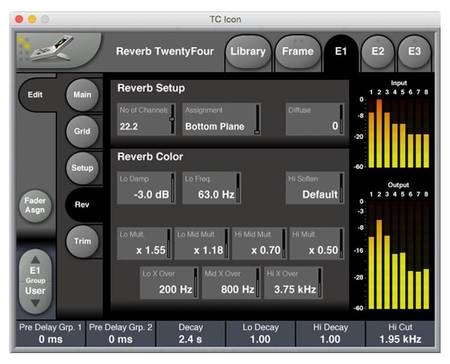This screenshot has width=450, height=364.
Task: Open the Library tab
Action: click(248, 52)
